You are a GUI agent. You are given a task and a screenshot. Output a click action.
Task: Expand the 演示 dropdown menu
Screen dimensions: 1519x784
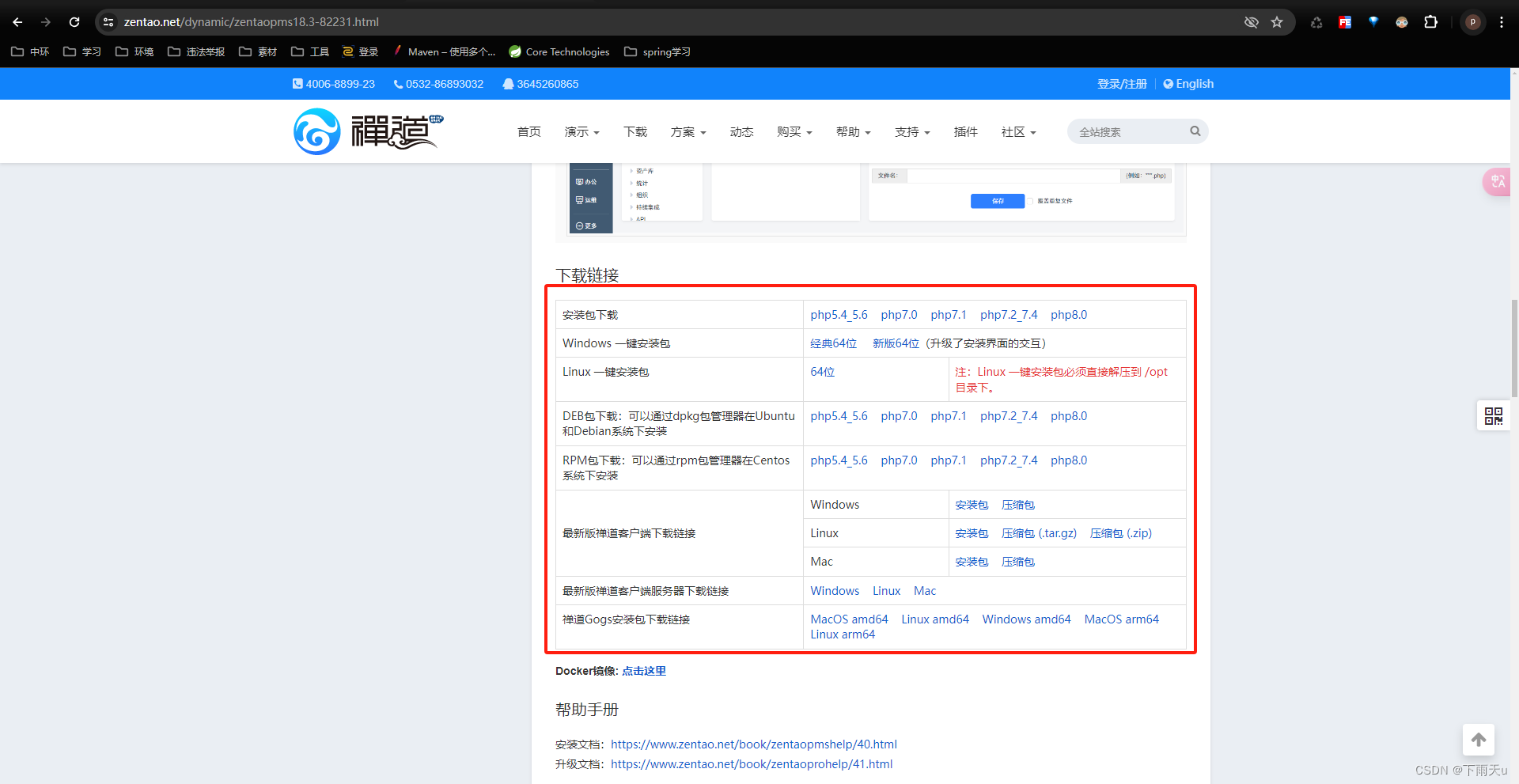pyautogui.click(x=581, y=132)
